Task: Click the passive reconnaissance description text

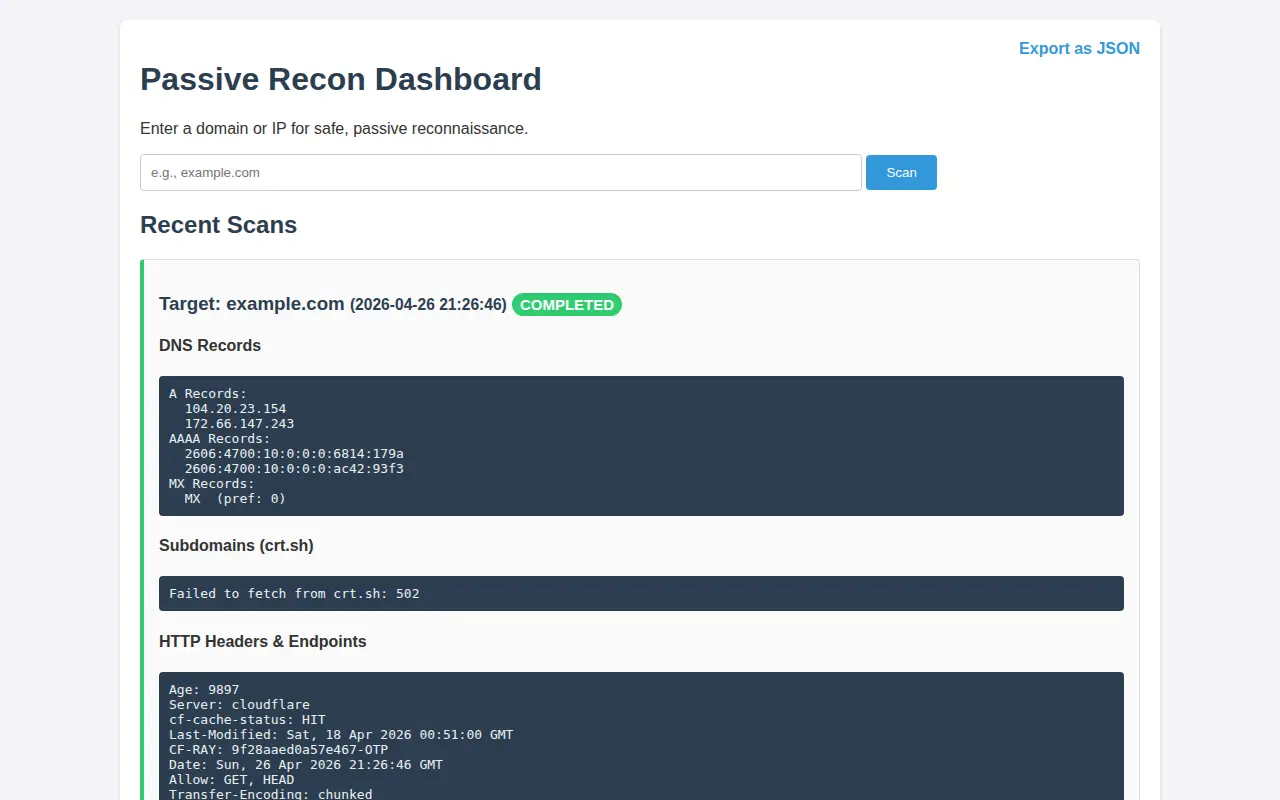Action: tap(334, 128)
